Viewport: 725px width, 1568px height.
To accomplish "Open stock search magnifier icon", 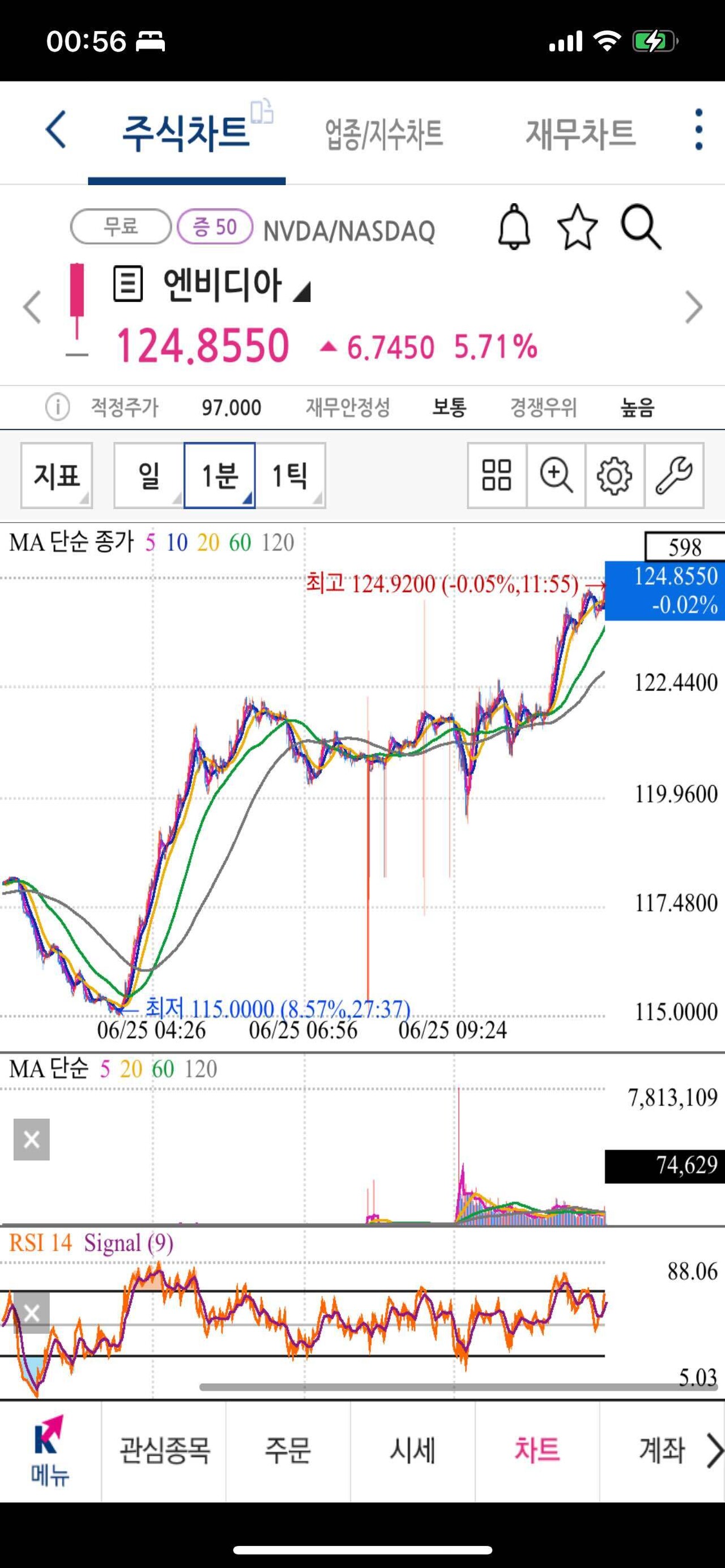I will point(641,227).
